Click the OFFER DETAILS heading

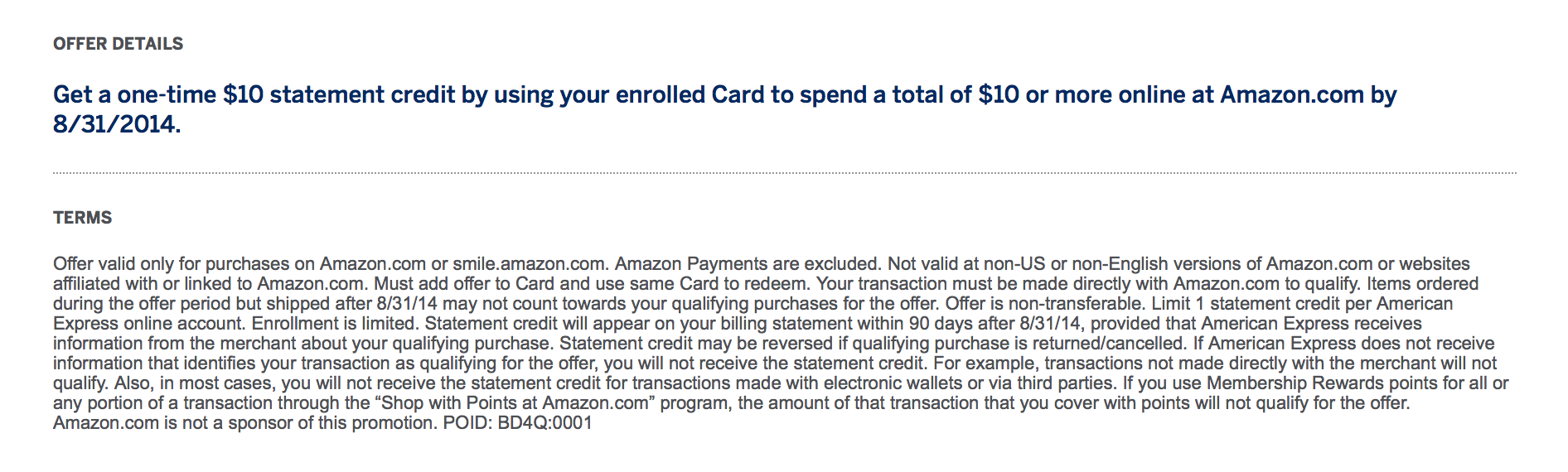pyautogui.click(x=118, y=44)
